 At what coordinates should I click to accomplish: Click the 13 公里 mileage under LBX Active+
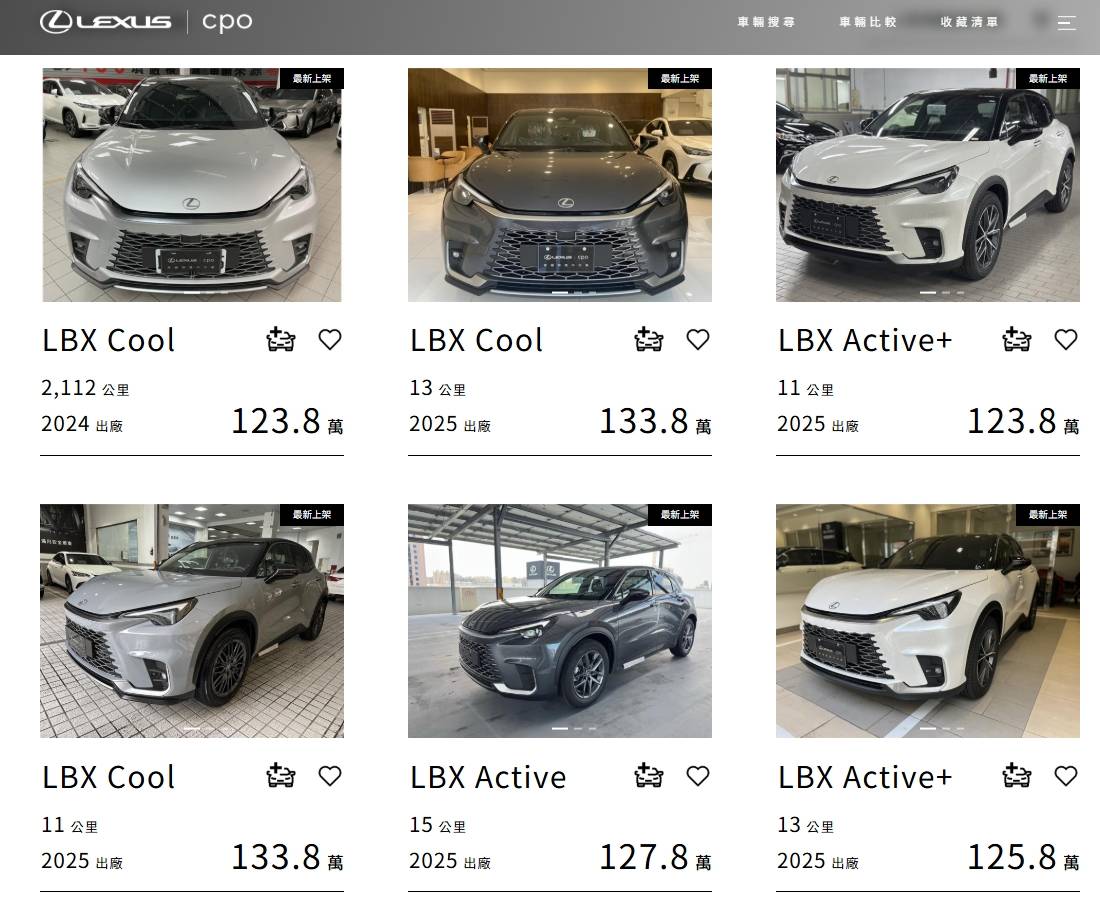coord(805,825)
